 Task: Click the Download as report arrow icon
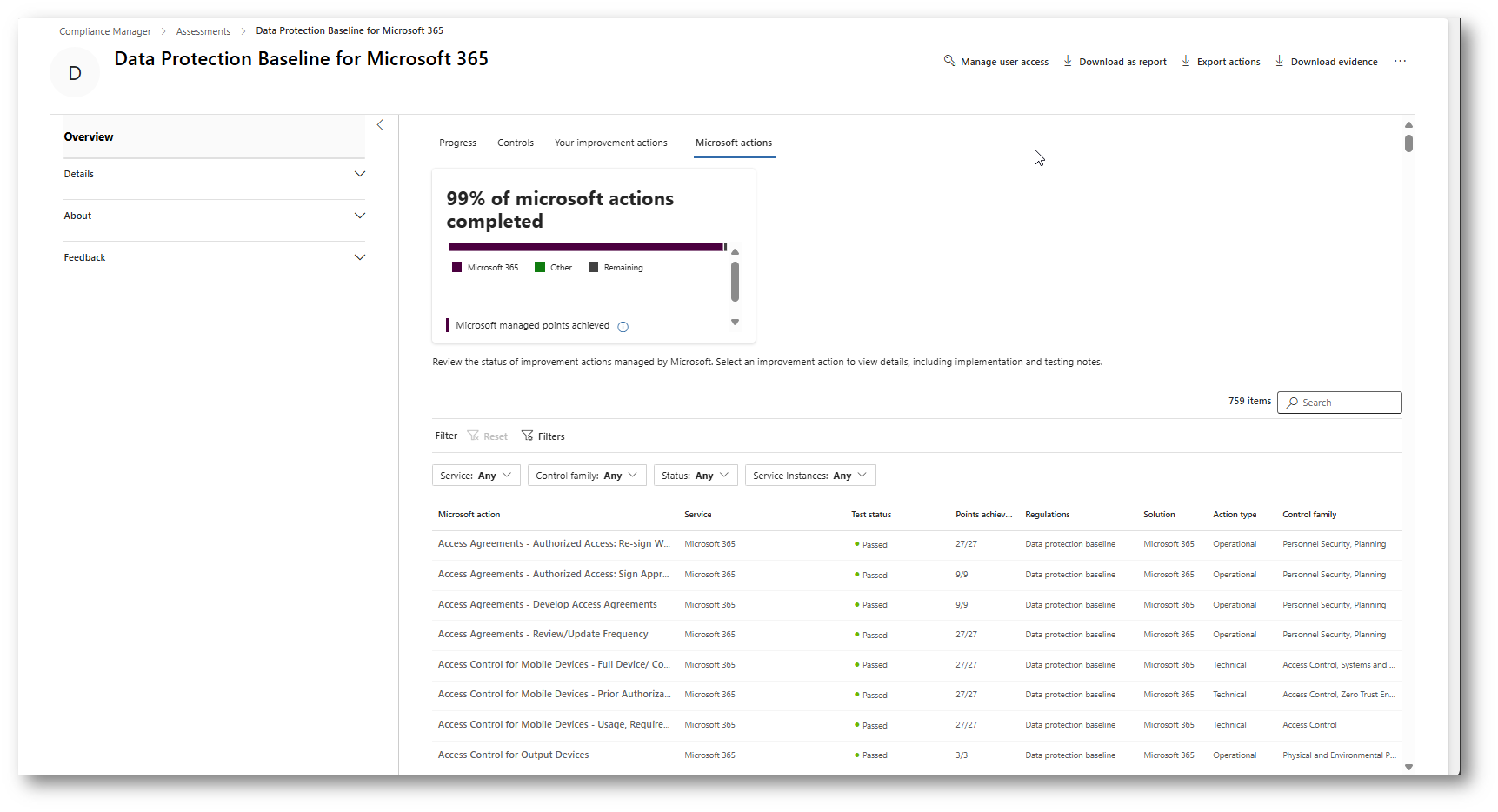1068,61
